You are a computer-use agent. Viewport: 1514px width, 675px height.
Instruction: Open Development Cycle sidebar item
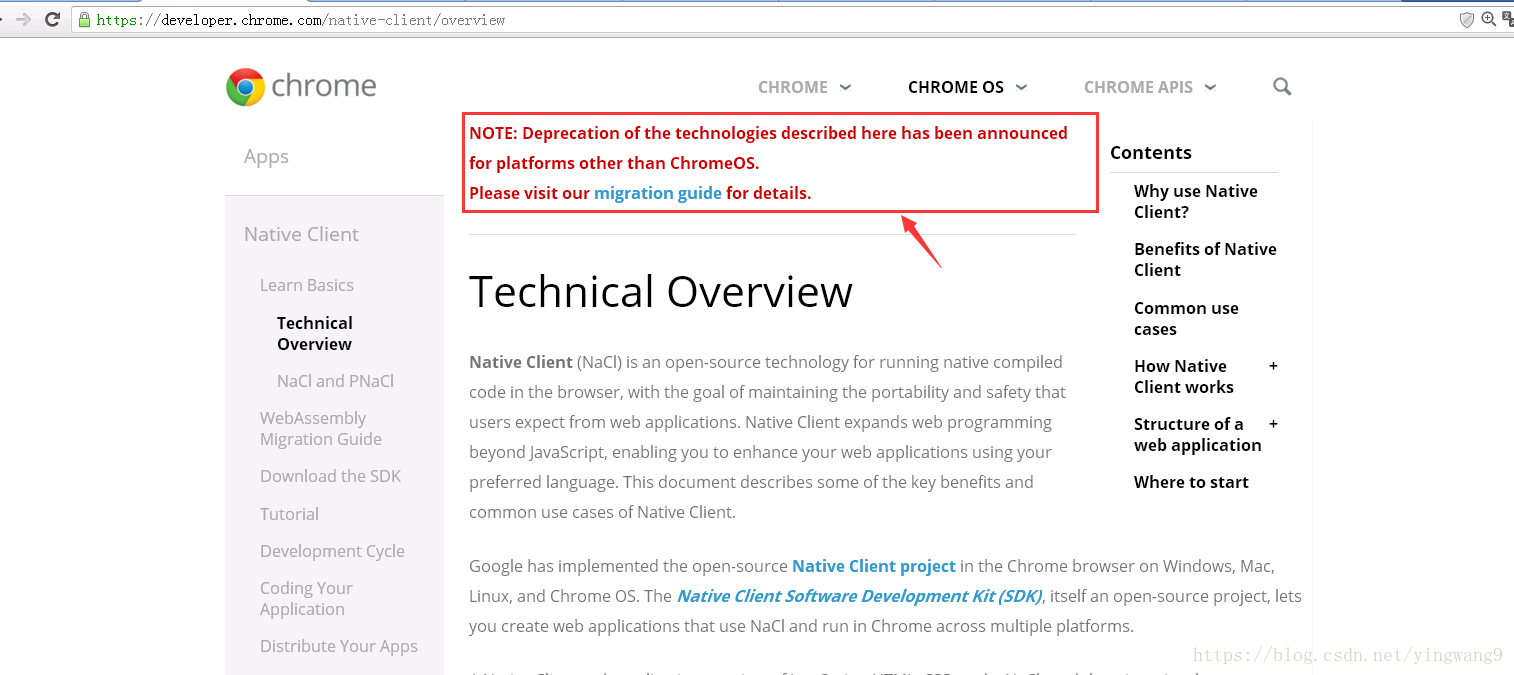tap(332, 551)
